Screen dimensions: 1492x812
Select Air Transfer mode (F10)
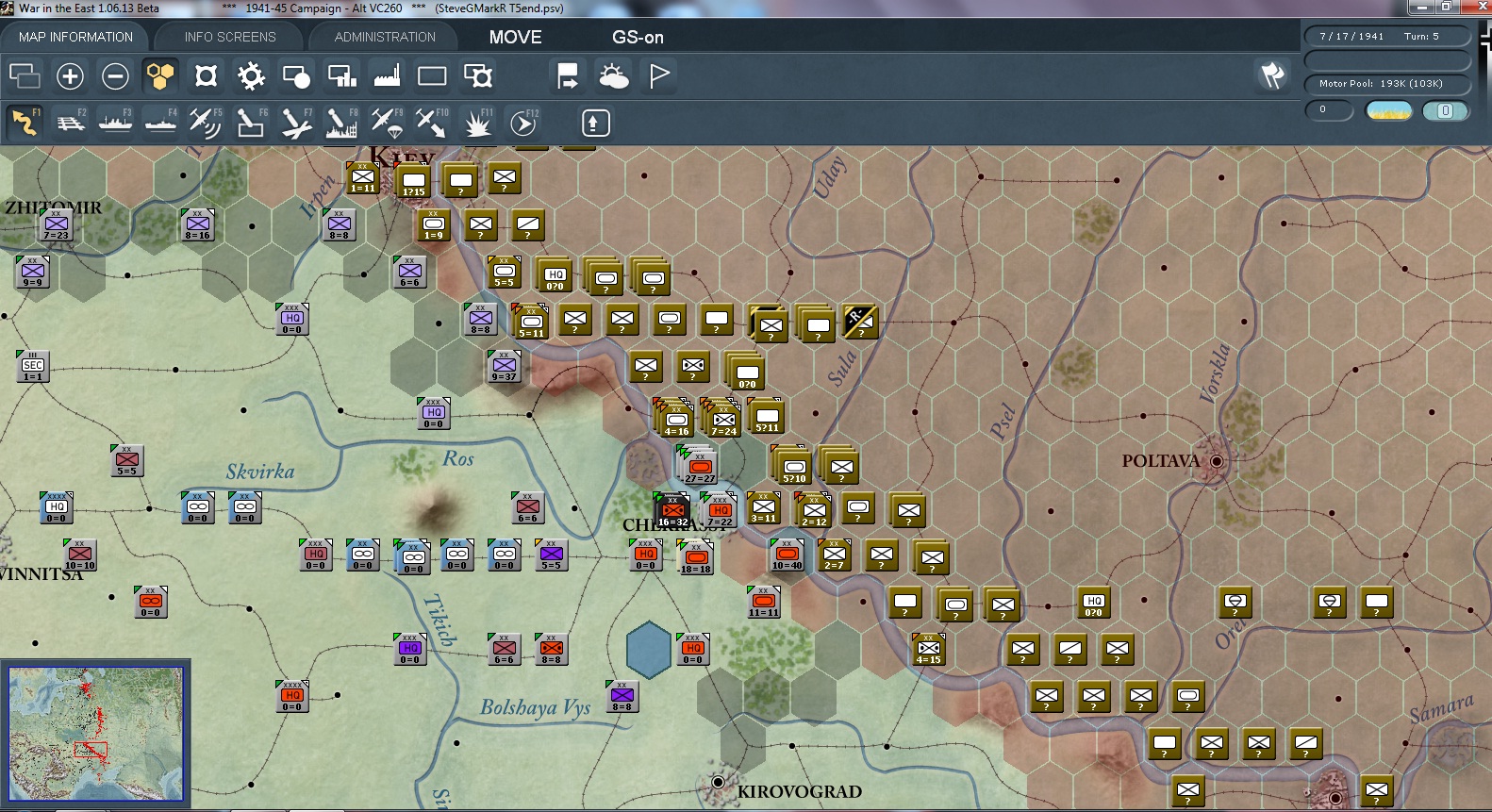click(x=432, y=123)
